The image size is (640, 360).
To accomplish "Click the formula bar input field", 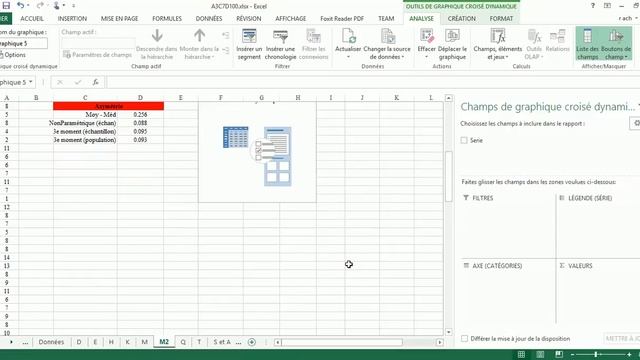I will coord(373,82).
